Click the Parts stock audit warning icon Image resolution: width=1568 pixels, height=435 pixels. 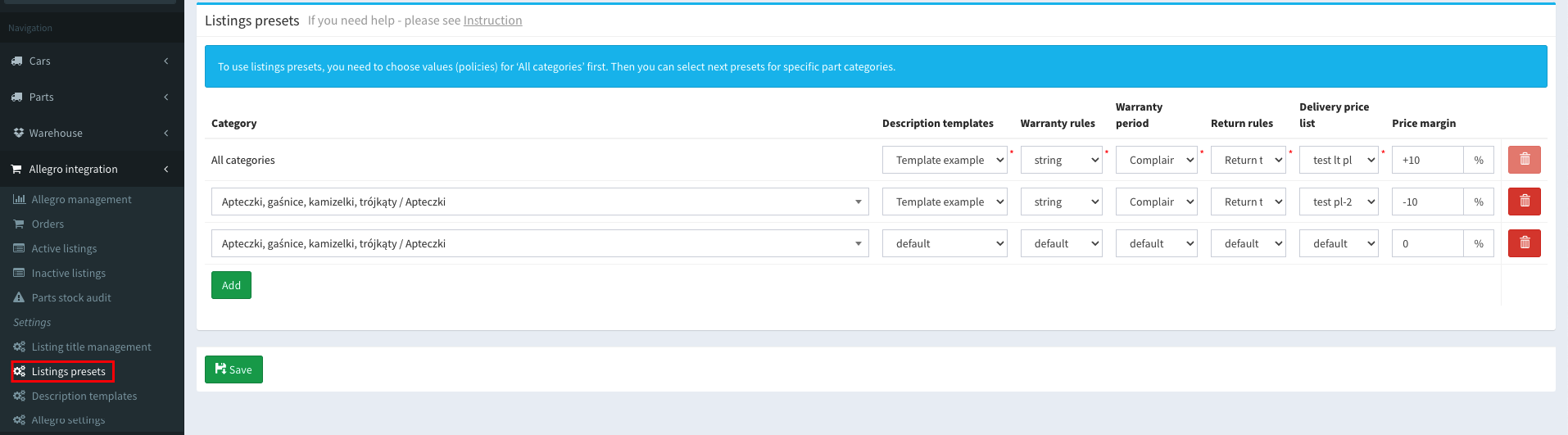[19, 297]
